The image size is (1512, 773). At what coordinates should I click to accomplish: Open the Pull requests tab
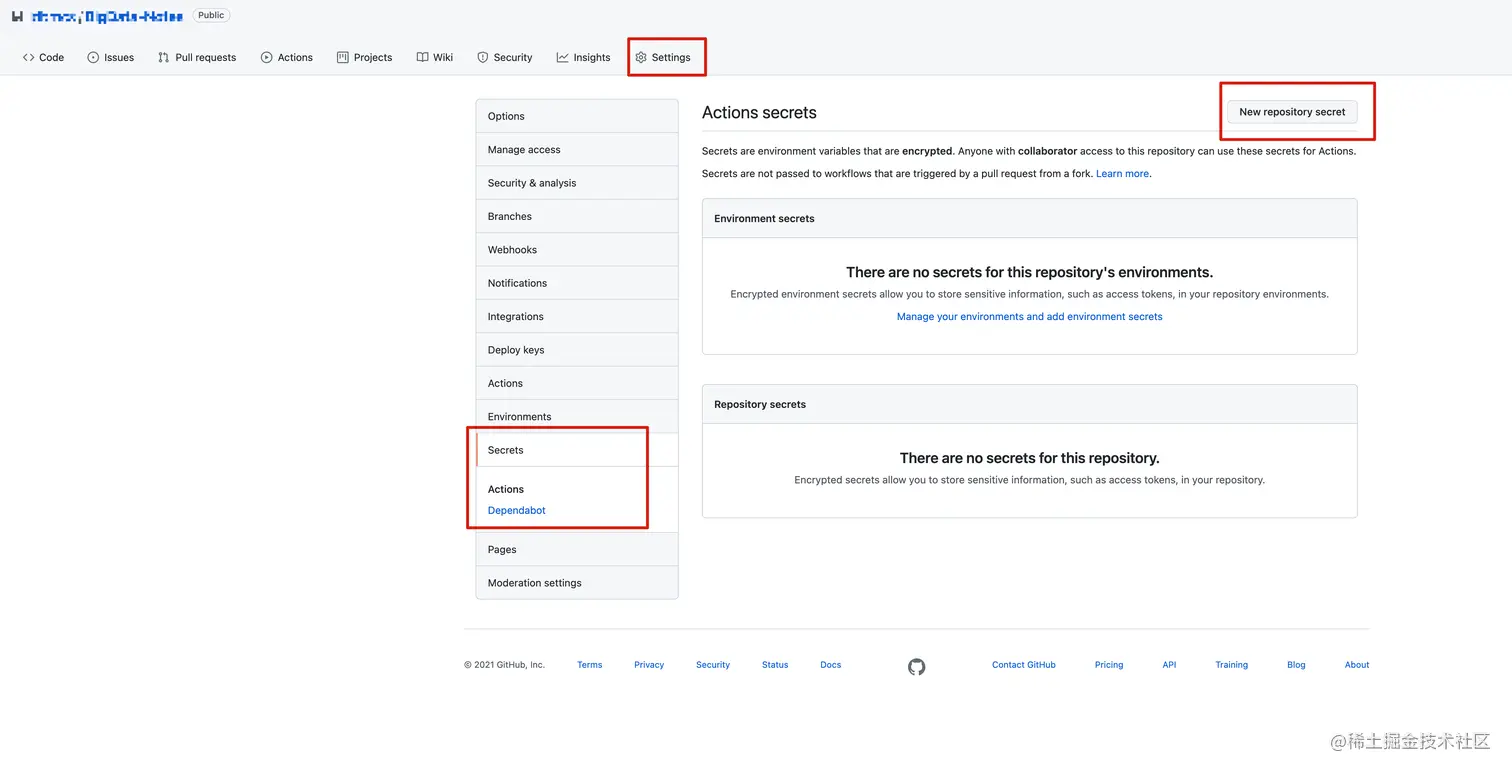(x=197, y=57)
